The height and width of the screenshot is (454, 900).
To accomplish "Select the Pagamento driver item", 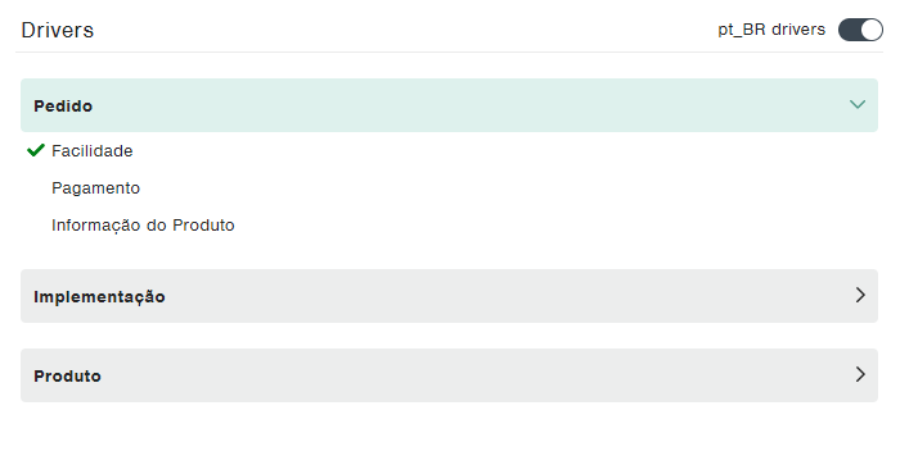I will pyautogui.click(x=96, y=188).
